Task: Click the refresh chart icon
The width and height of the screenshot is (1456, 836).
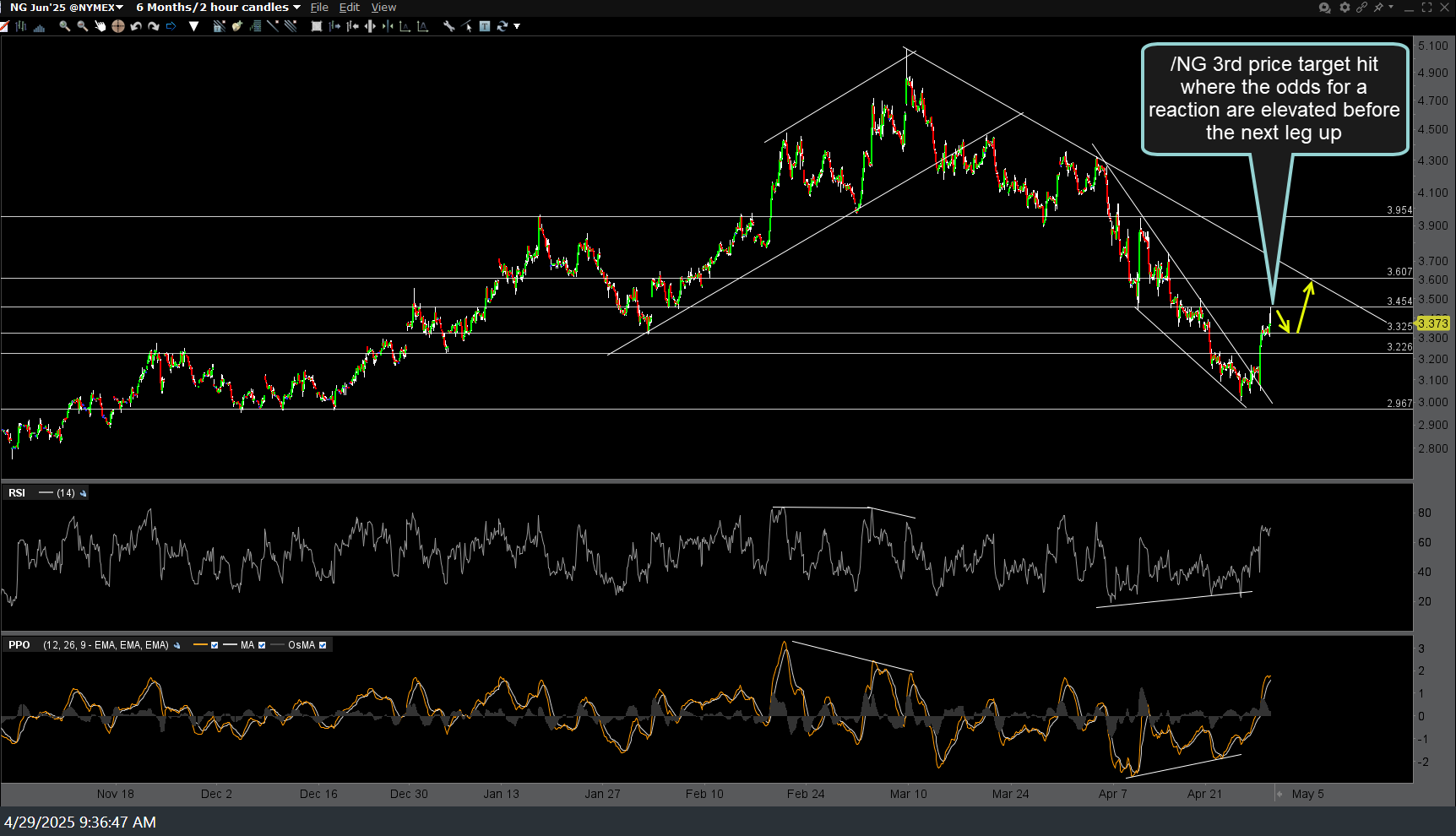Action: pos(503,26)
